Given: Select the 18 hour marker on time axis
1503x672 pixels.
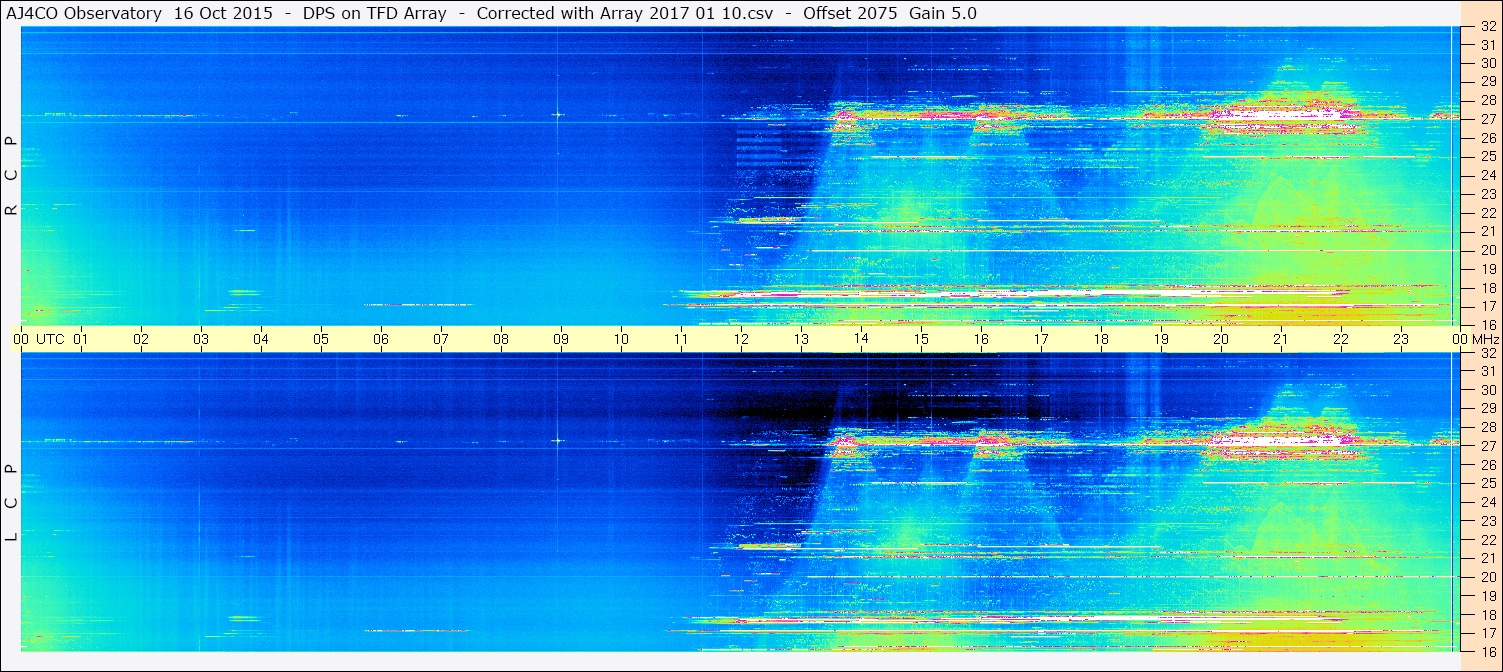Looking at the screenshot, I should 1101,339.
